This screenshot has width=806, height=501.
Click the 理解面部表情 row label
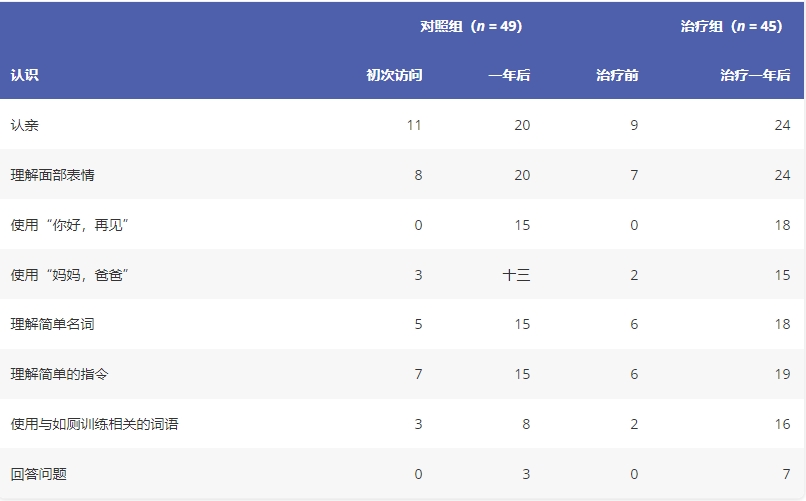click(53, 175)
